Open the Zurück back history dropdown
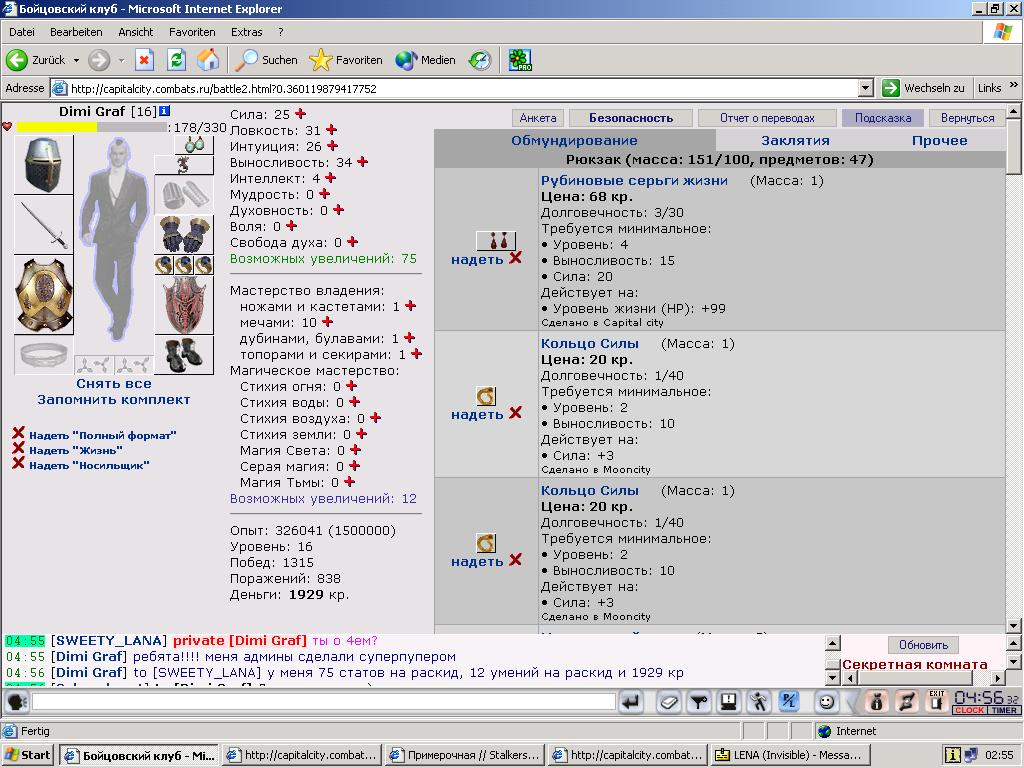 click(76, 60)
